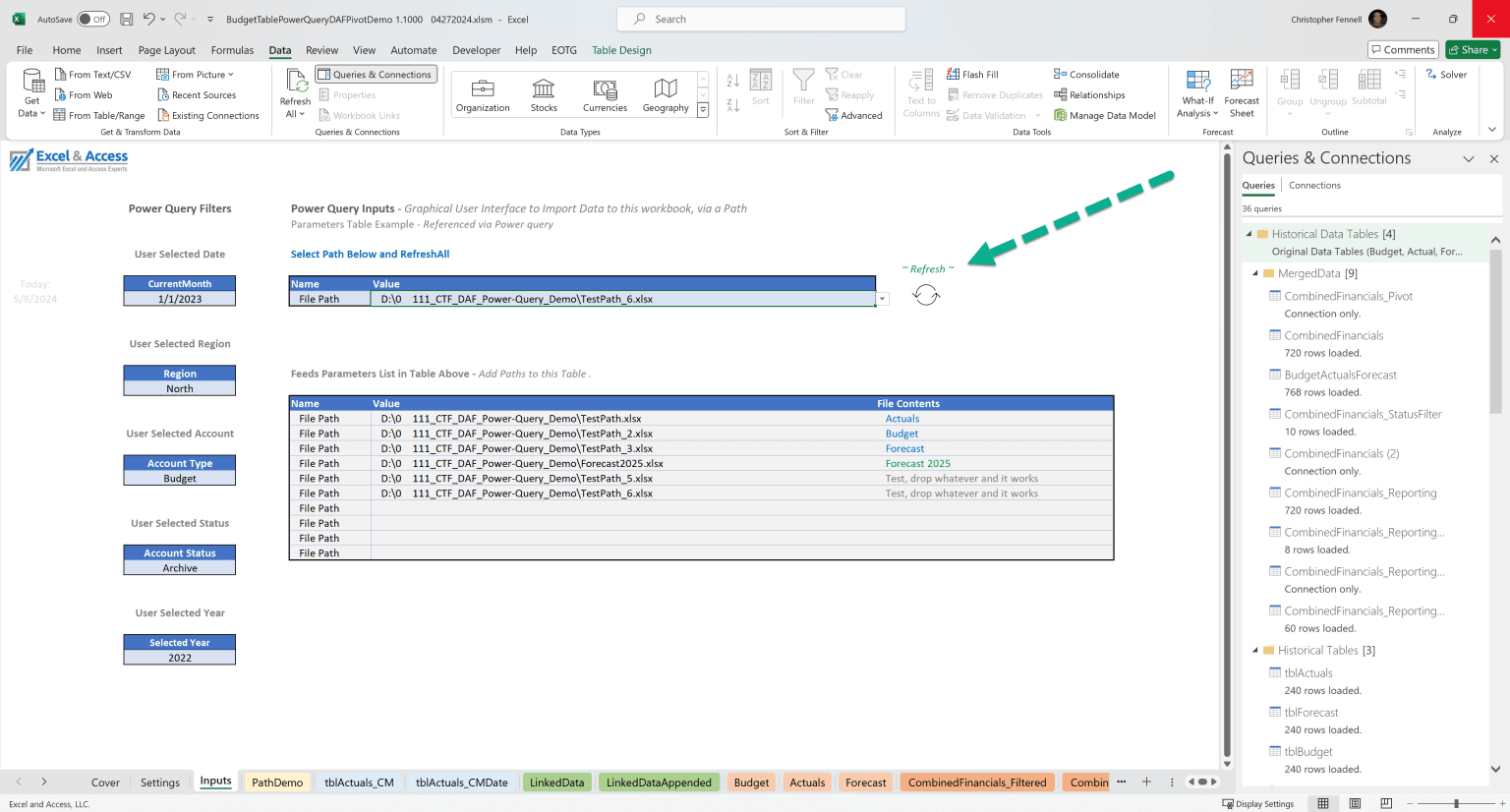Screen dimensions: 1510x812
Task: Apply the Stocks data type
Action: [x=544, y=93]
